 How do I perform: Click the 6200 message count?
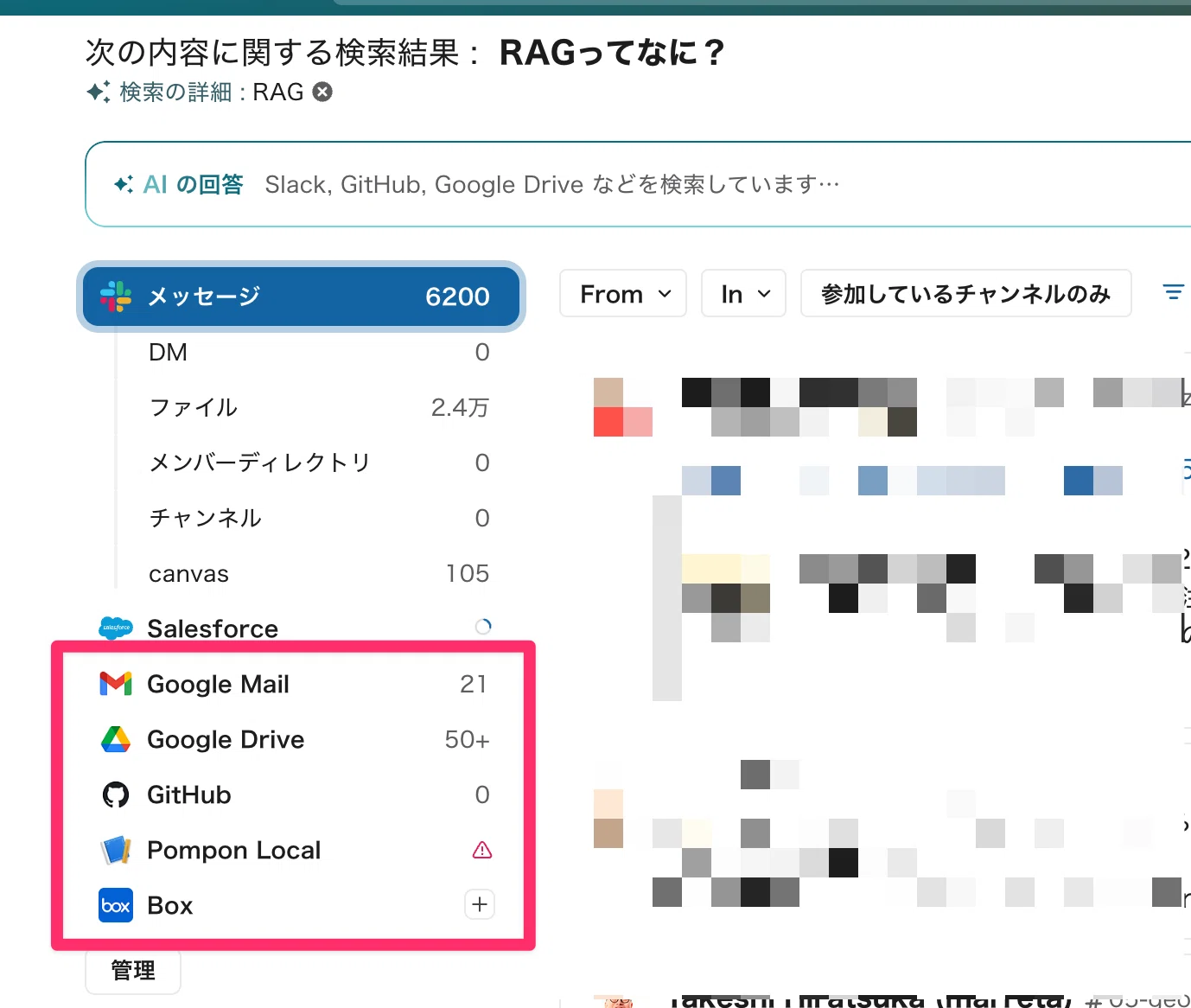(457, 297)
